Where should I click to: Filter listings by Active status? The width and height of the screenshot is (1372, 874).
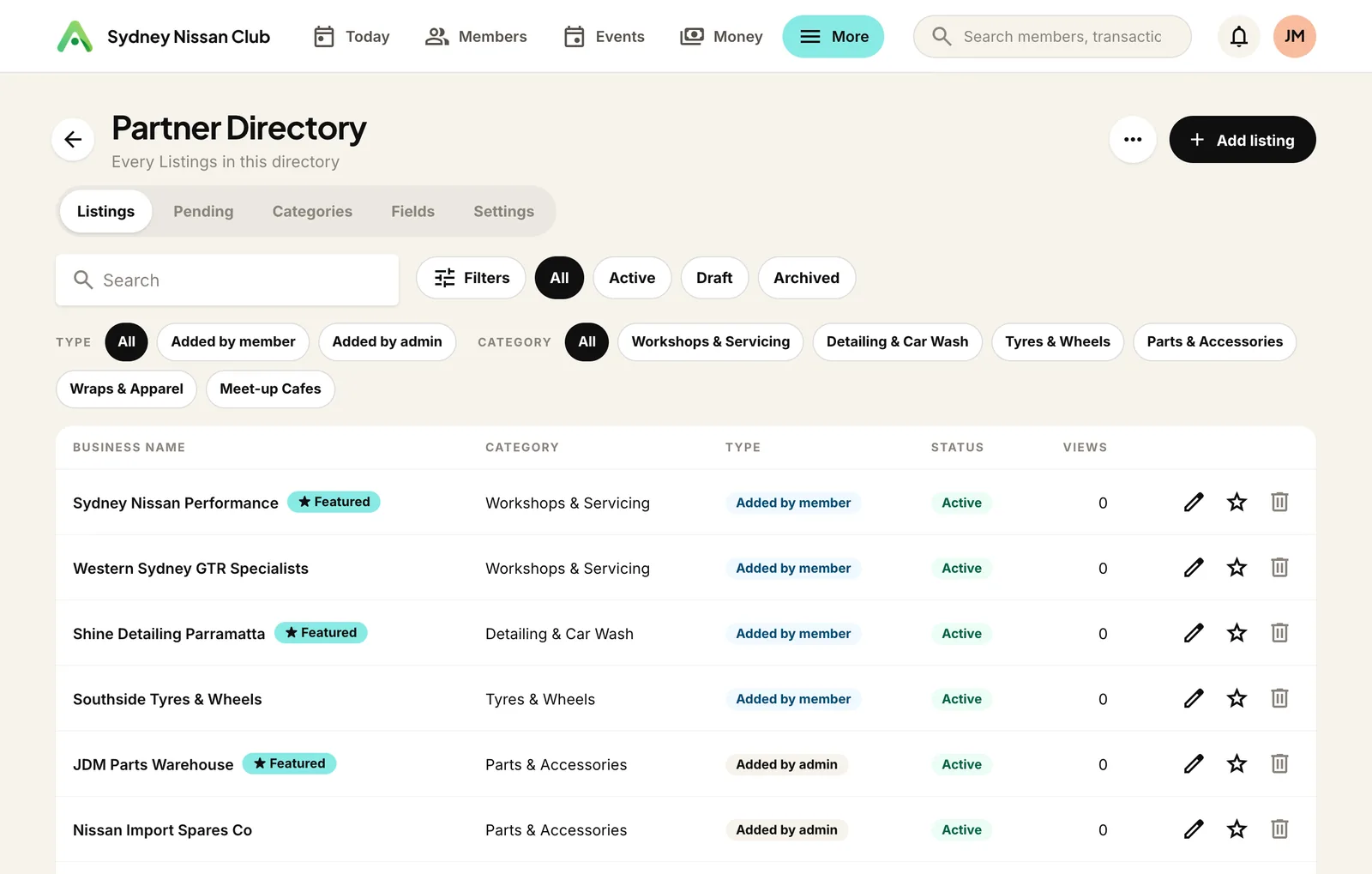(x=632, y=278)
